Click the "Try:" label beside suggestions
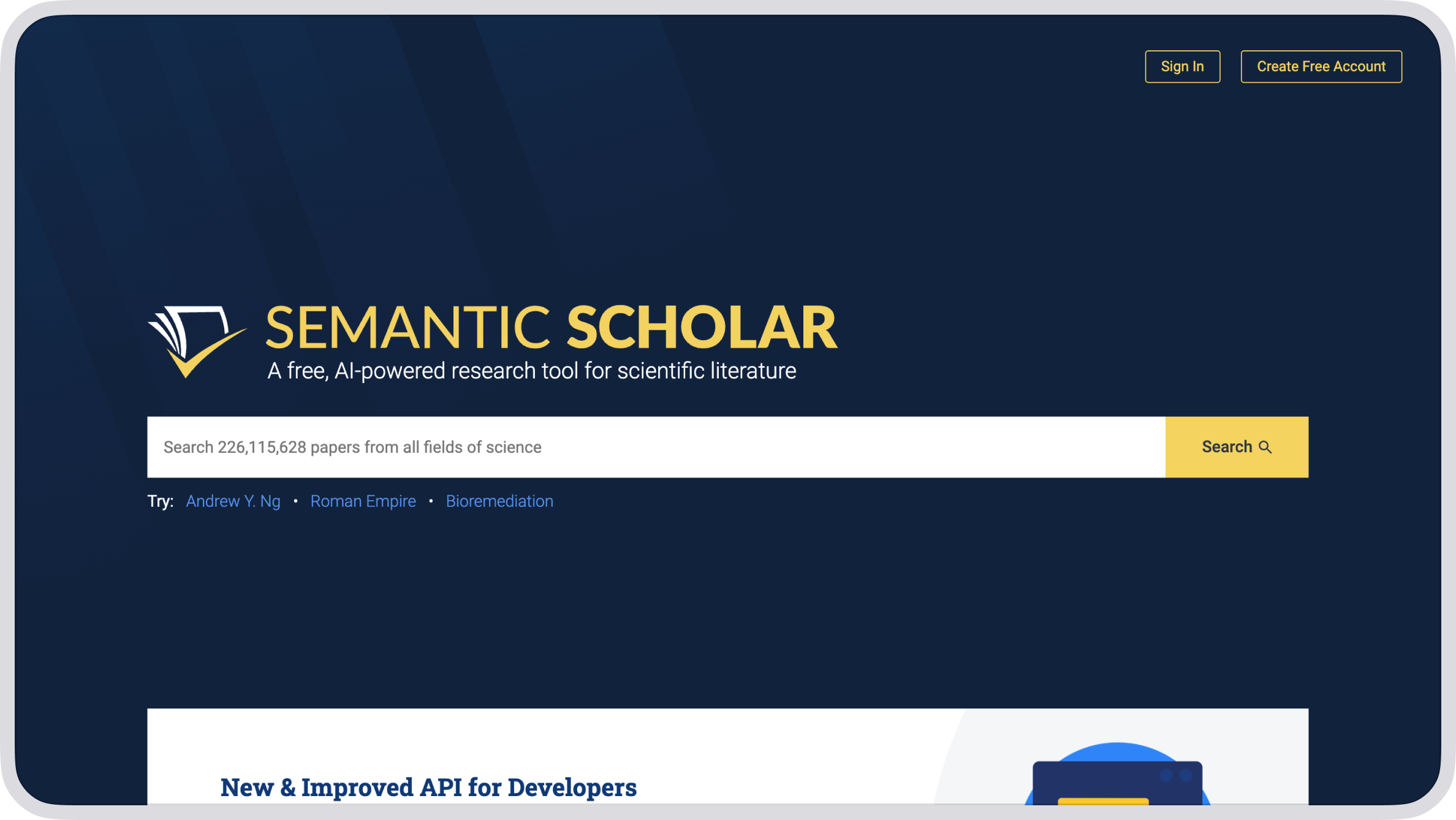Image resolution: width=1456 pixels, height=820 pixels. click(x=160, y=501)
